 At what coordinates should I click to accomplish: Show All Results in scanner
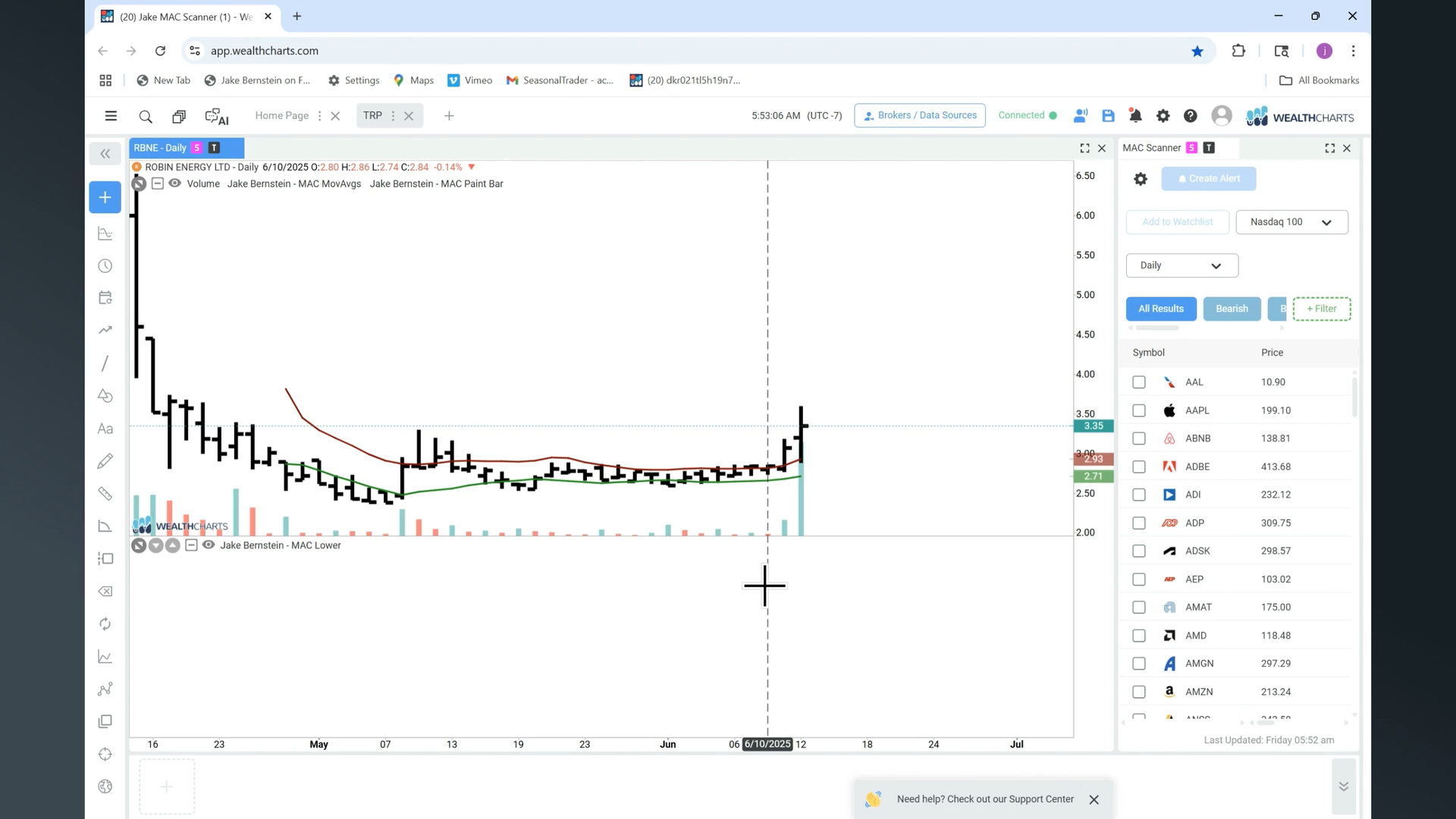pyautogui.click(x=1161, y=309)
